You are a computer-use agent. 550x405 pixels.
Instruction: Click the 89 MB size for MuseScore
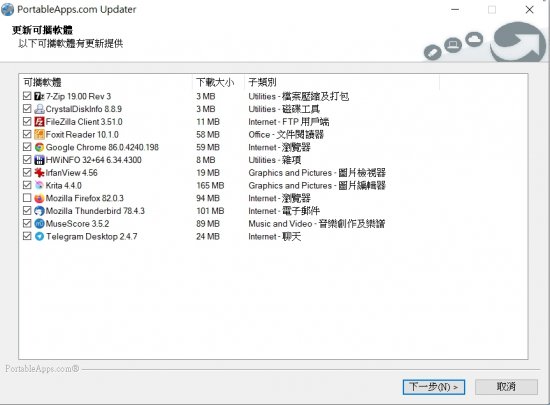coord(208,223)
